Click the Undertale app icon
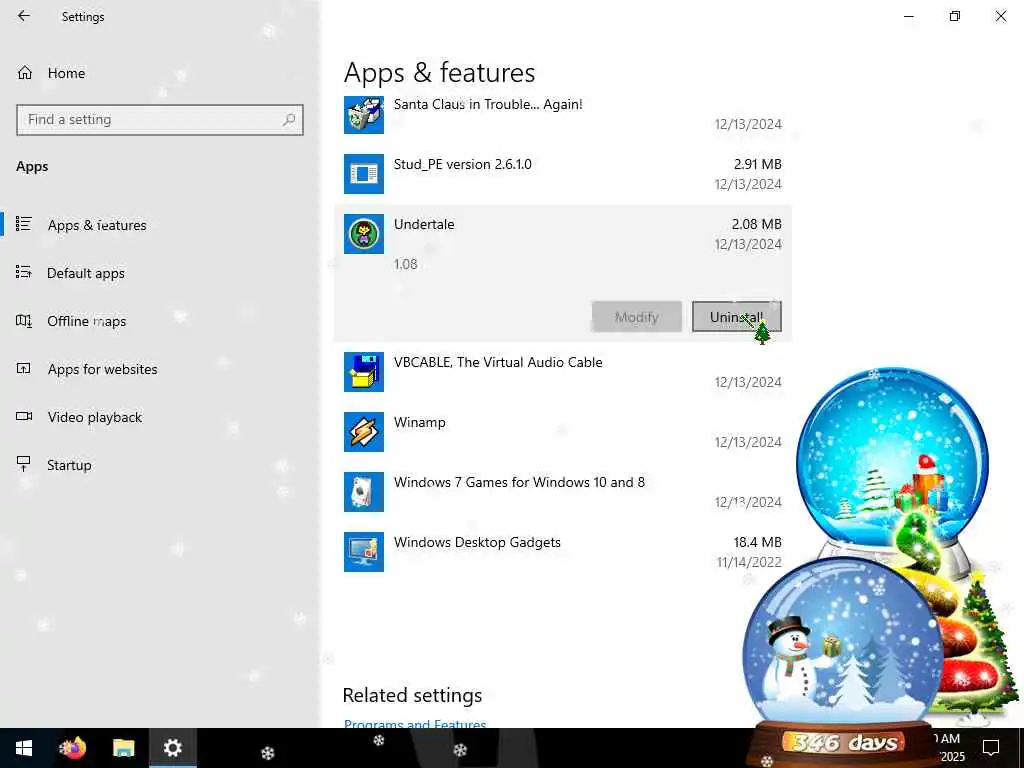 tap(364, 234)
